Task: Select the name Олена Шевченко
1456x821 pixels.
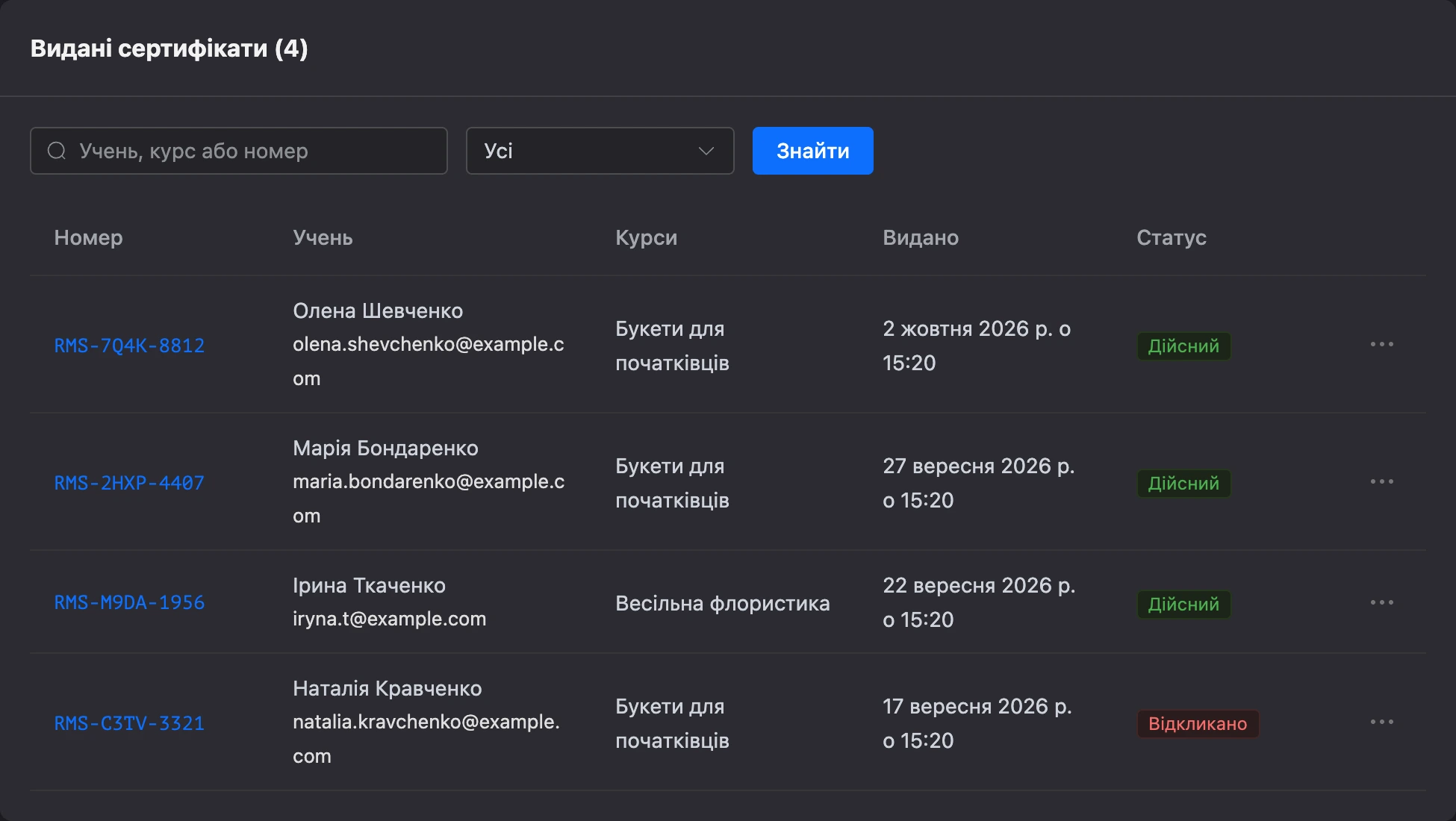Action: coord(378,310)
